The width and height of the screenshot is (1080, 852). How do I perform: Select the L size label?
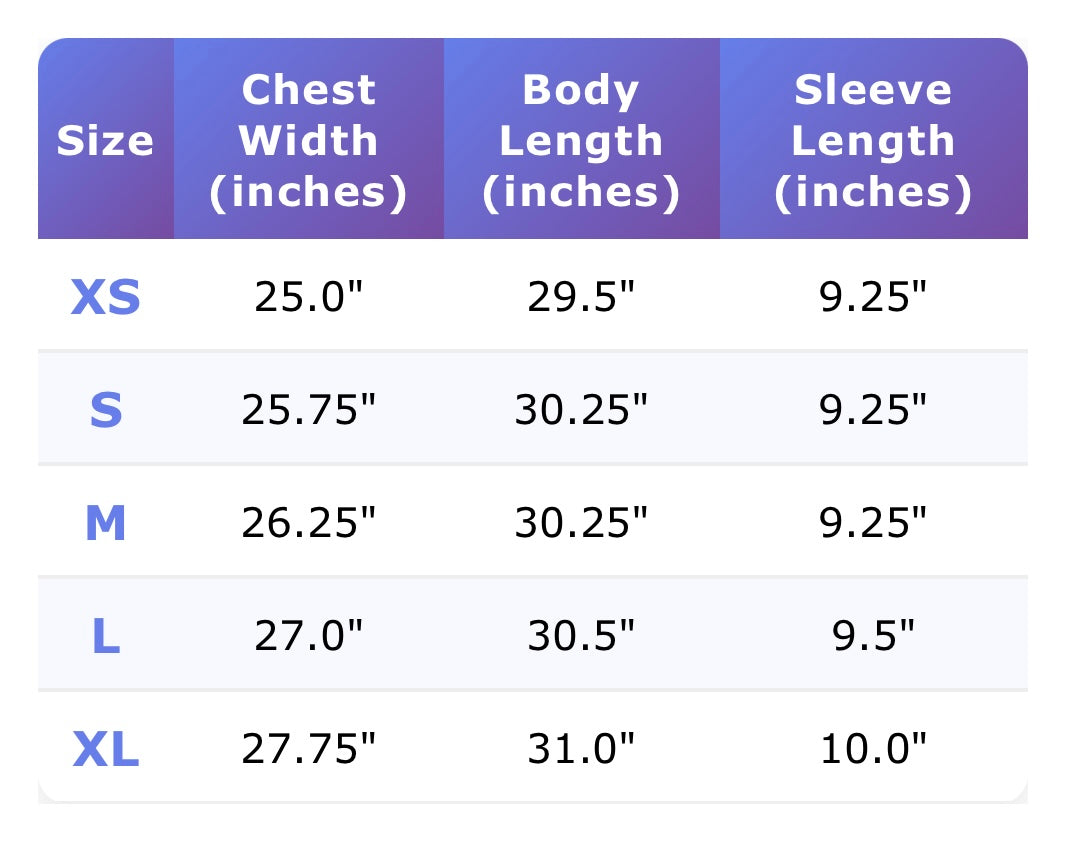[x=105, y=636]
